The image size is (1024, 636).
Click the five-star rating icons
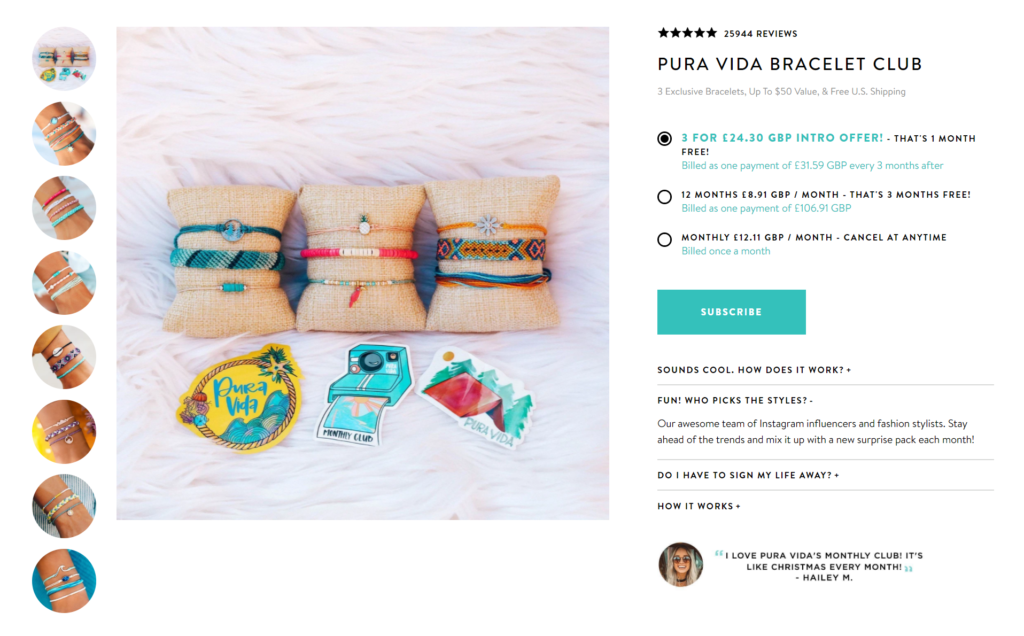(687, 33)
